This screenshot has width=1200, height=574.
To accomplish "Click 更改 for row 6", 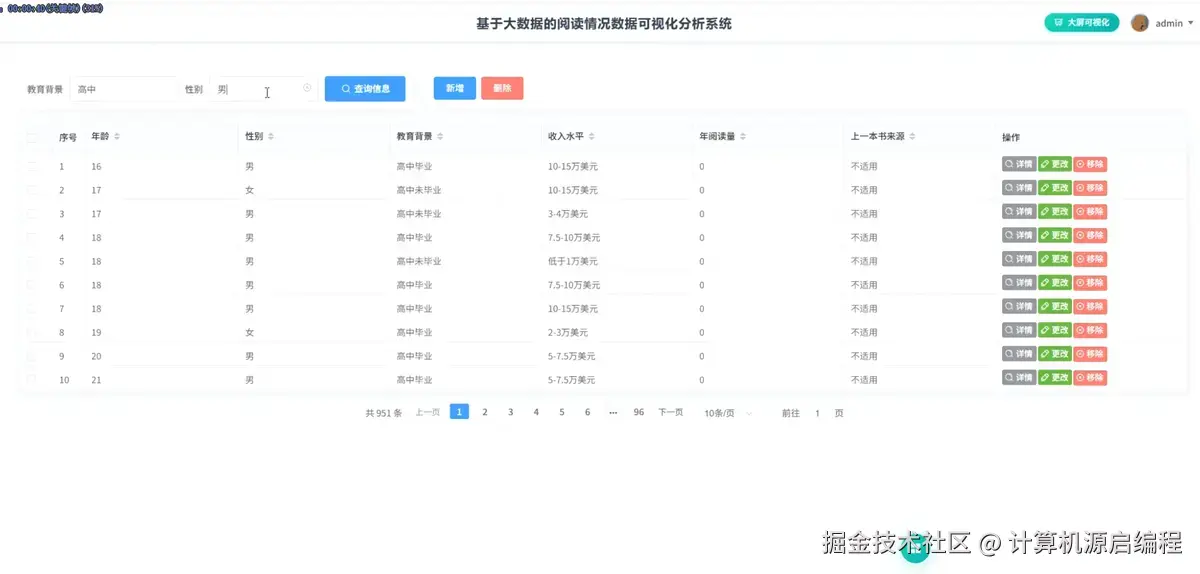I will [1054, 283].
